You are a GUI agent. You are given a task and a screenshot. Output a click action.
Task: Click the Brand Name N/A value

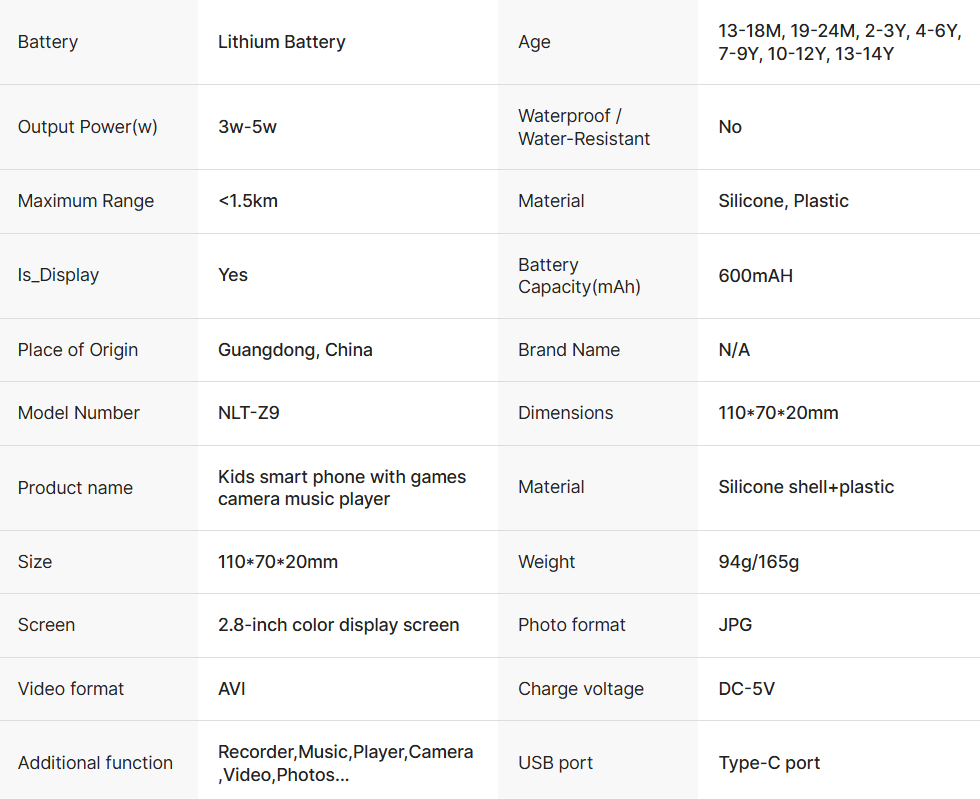pyautogui.click(x=734, y=350)
